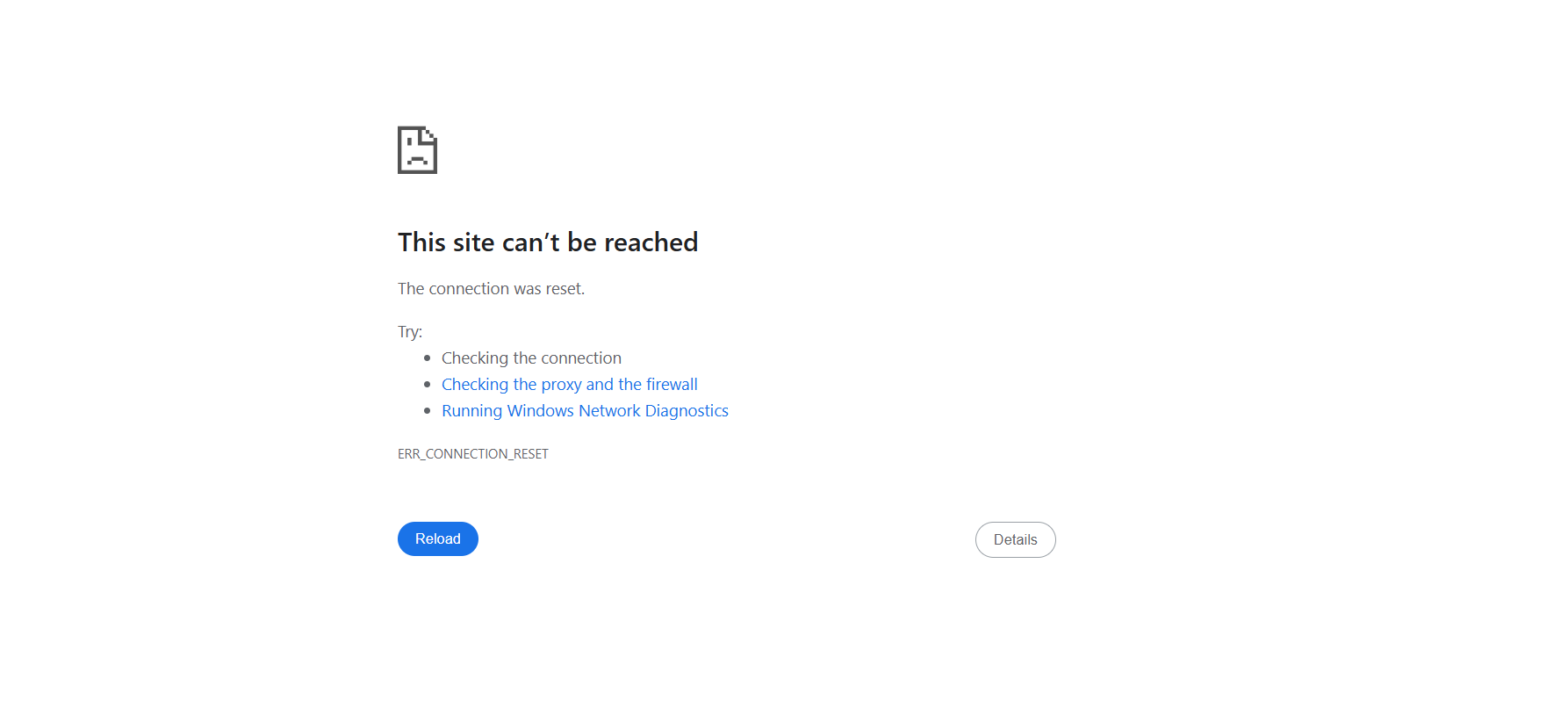Click bullet beside Windows Network Diagnostics link

coord(428,411)
